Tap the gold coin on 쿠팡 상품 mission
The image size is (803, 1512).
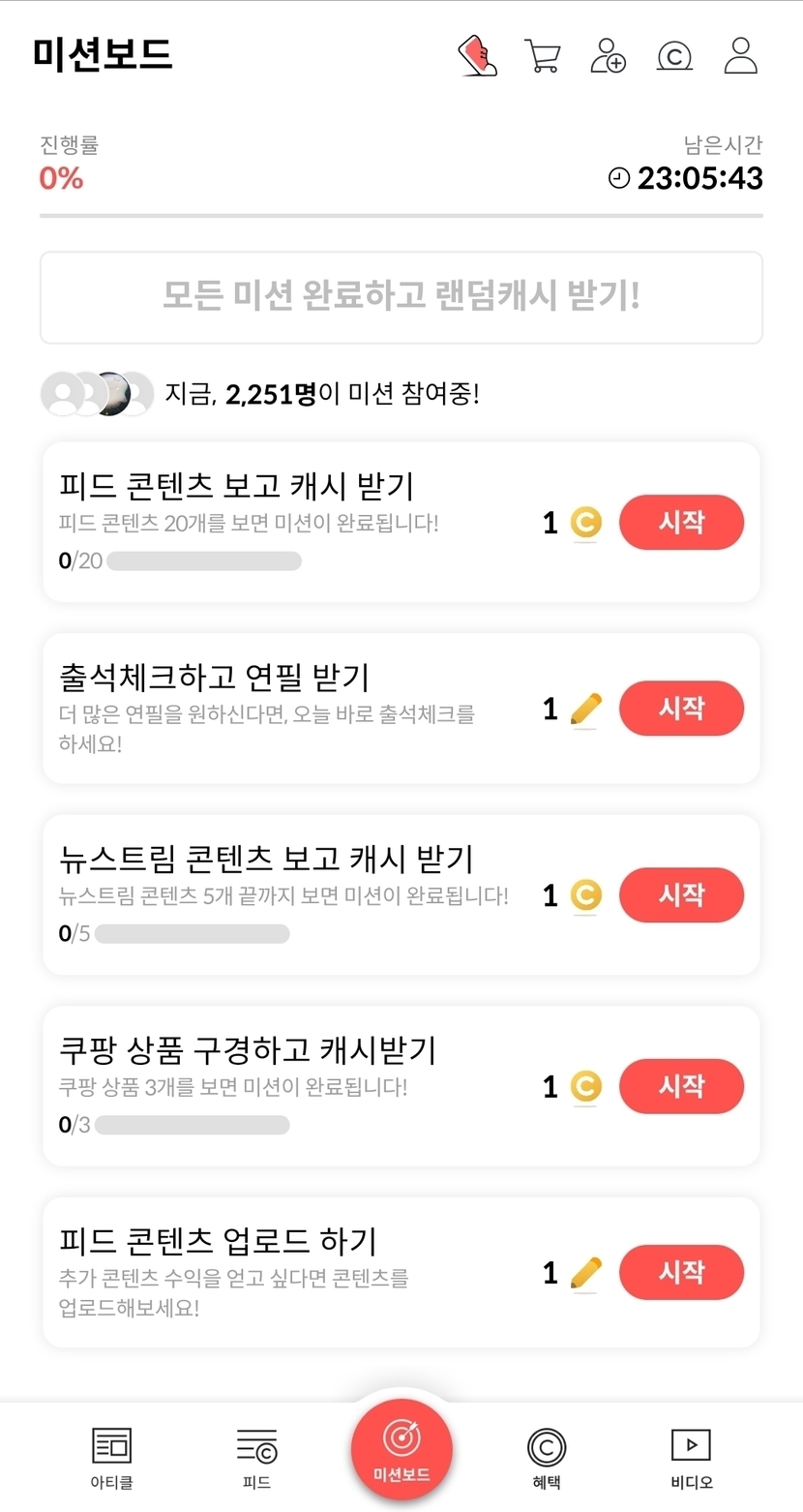tap(585, 1086)
